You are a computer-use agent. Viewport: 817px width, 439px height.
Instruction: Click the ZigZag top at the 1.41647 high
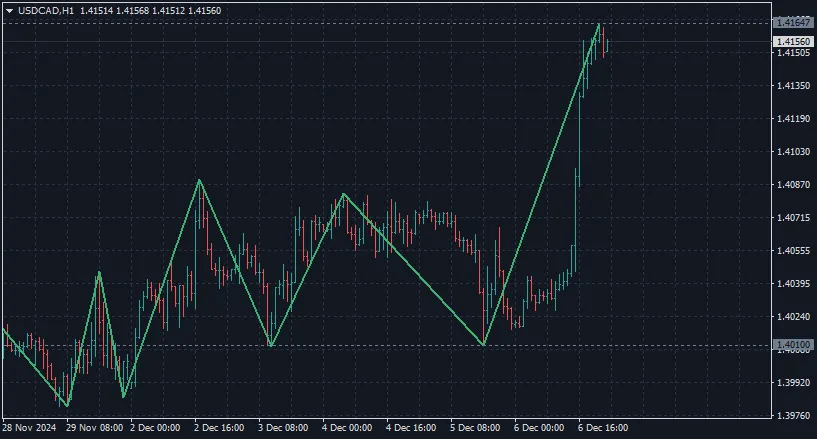599,23
